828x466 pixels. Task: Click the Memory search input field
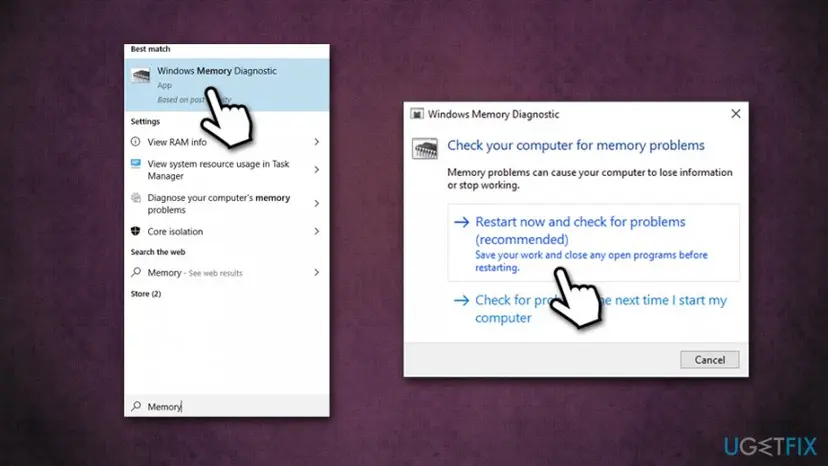coord(227,406)
